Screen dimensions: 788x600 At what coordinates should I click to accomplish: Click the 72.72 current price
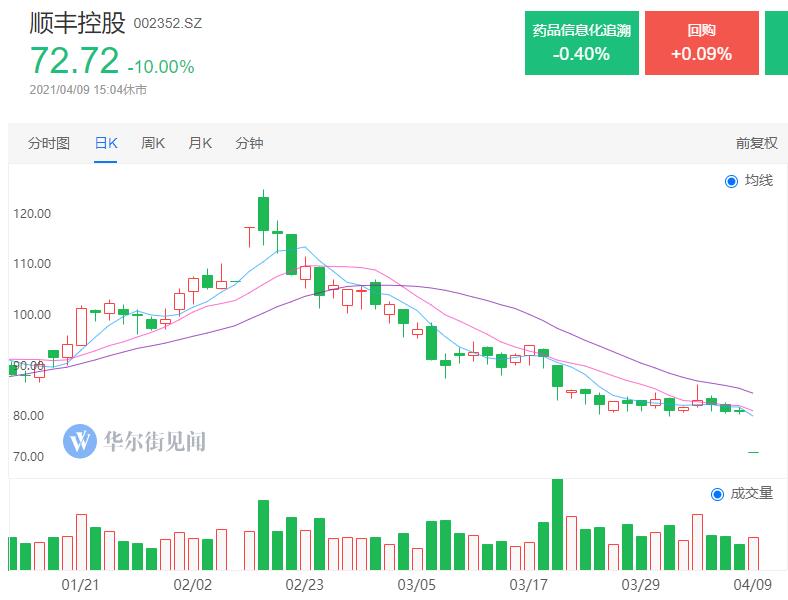click(74, 61)
